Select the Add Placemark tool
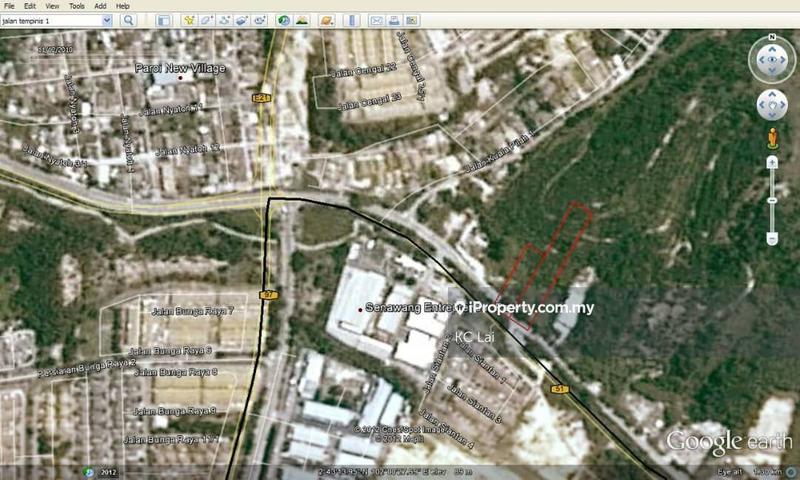 [186, 20]
